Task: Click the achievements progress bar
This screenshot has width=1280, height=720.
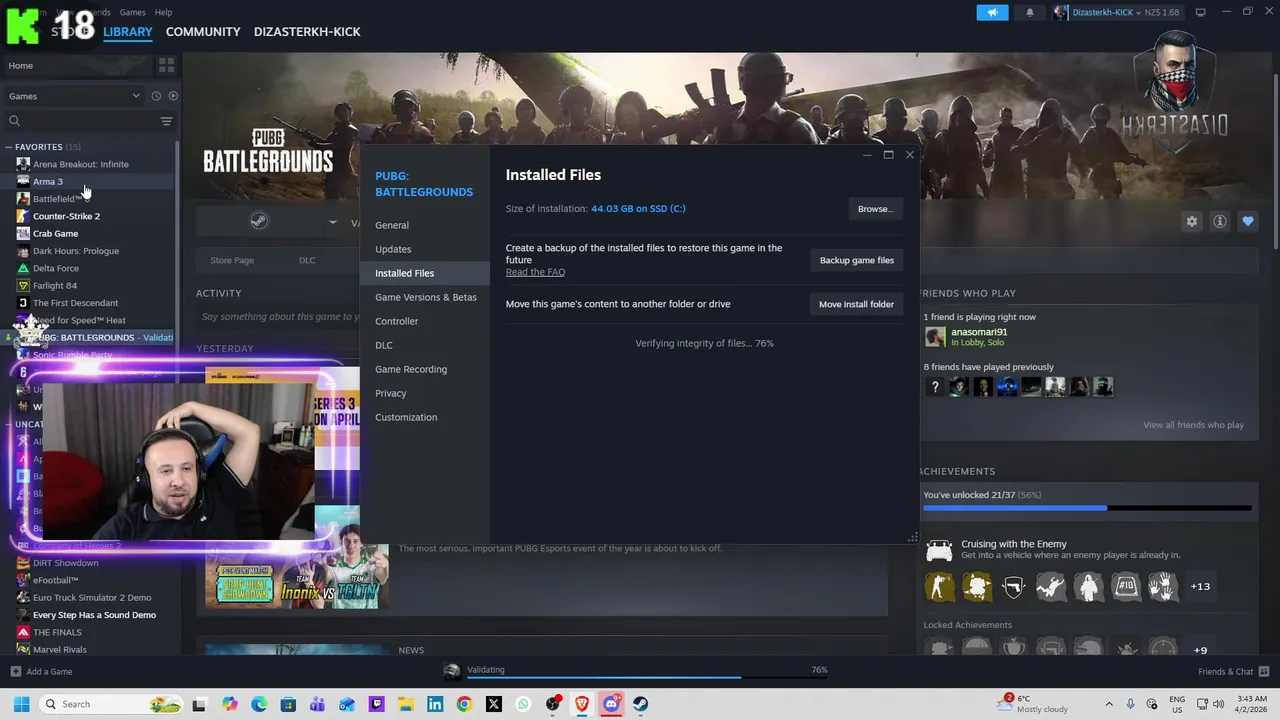Action: [1087, 508]
